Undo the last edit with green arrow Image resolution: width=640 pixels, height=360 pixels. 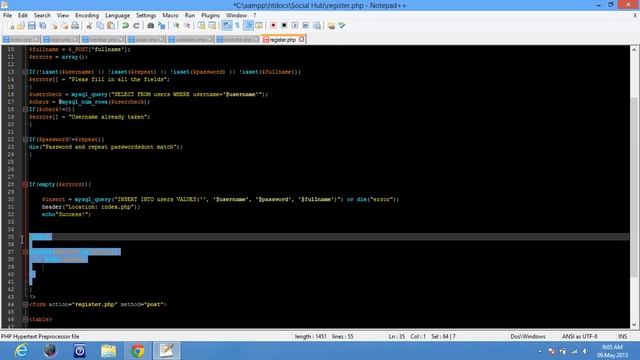[x=125, y=26]
